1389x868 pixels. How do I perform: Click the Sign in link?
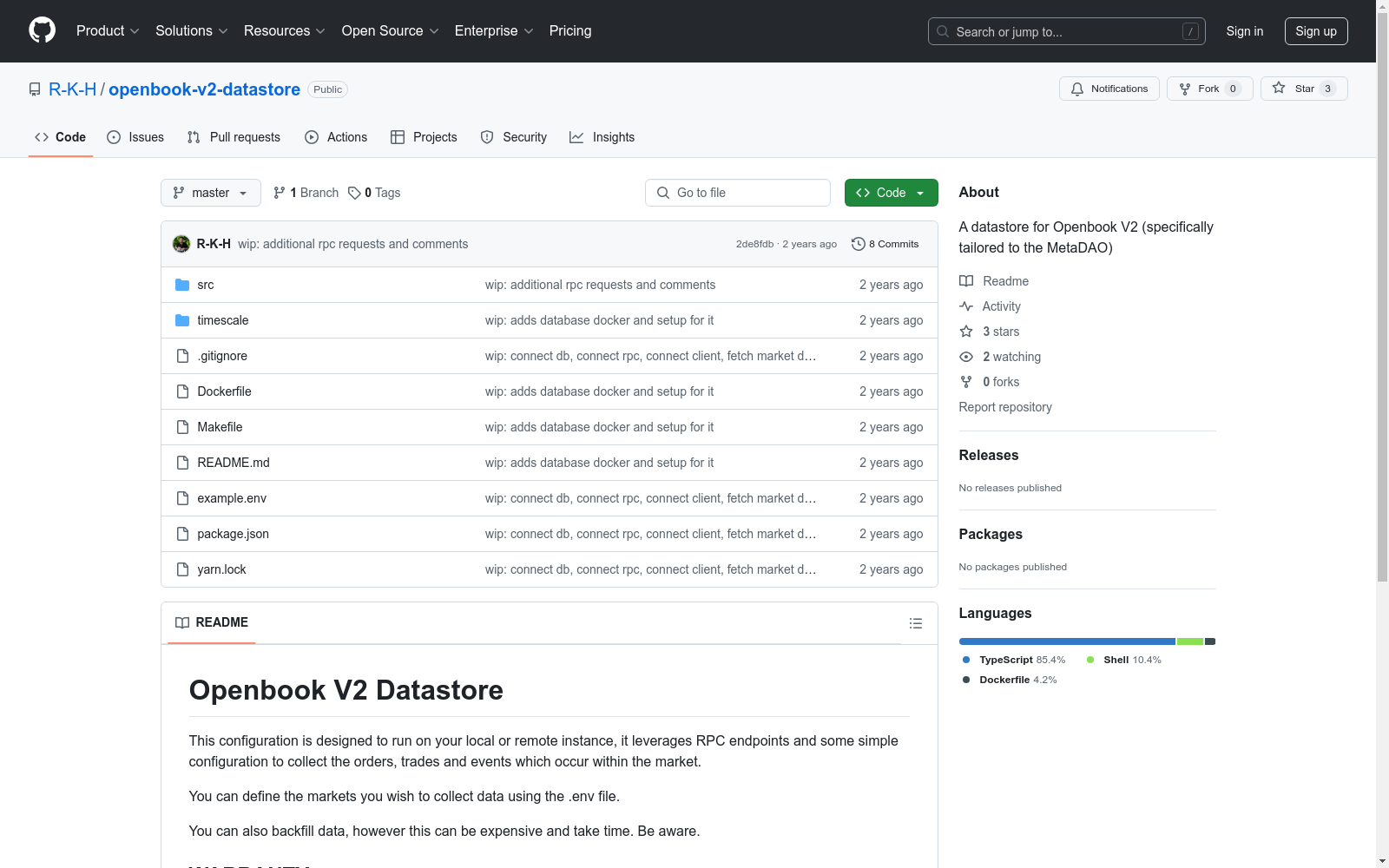[x=1245, y=31]
